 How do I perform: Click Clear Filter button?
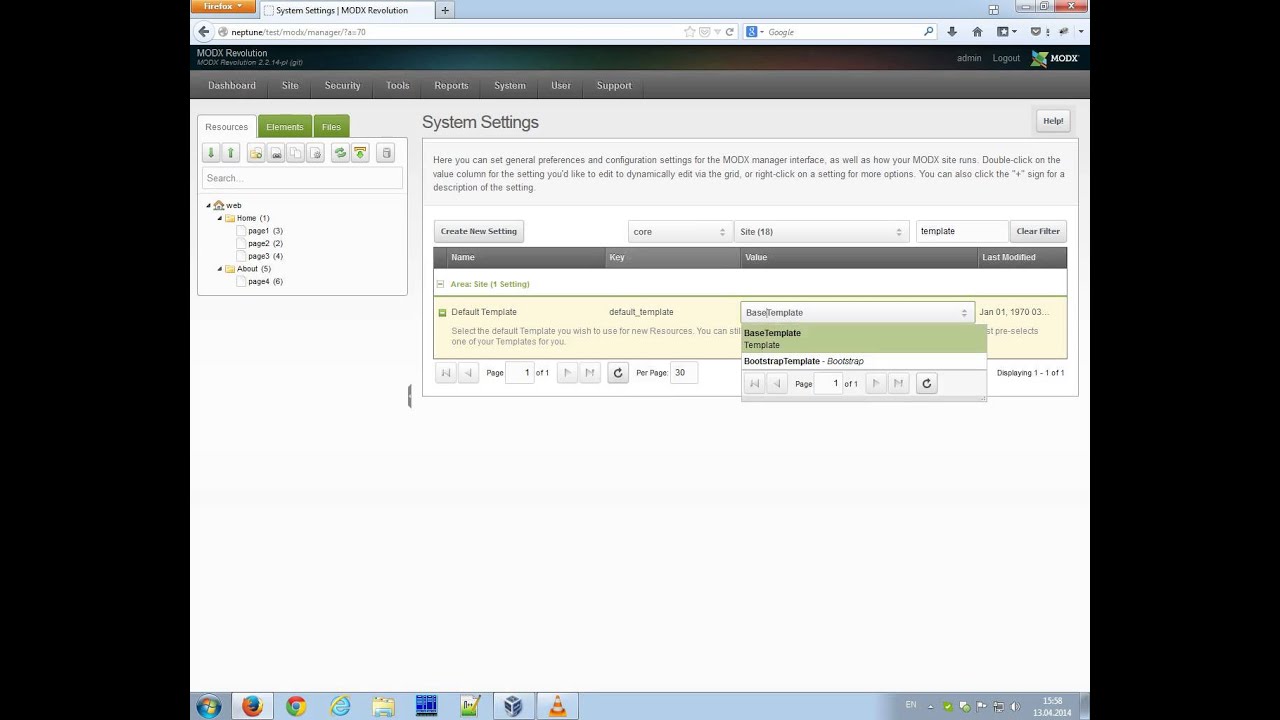[x=1038, y=231]
